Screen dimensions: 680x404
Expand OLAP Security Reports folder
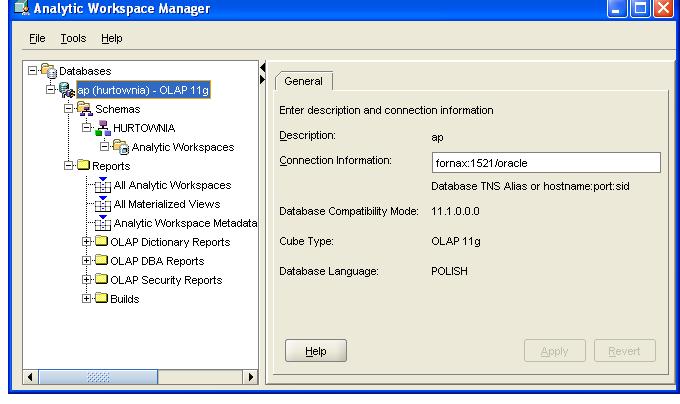(87, 280)
